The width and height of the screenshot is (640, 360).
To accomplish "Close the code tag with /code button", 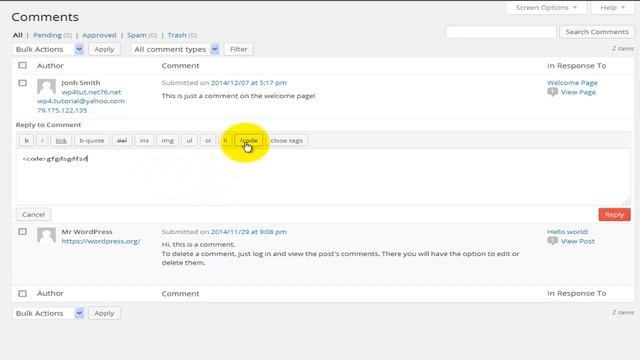I will tap(249, 140).
